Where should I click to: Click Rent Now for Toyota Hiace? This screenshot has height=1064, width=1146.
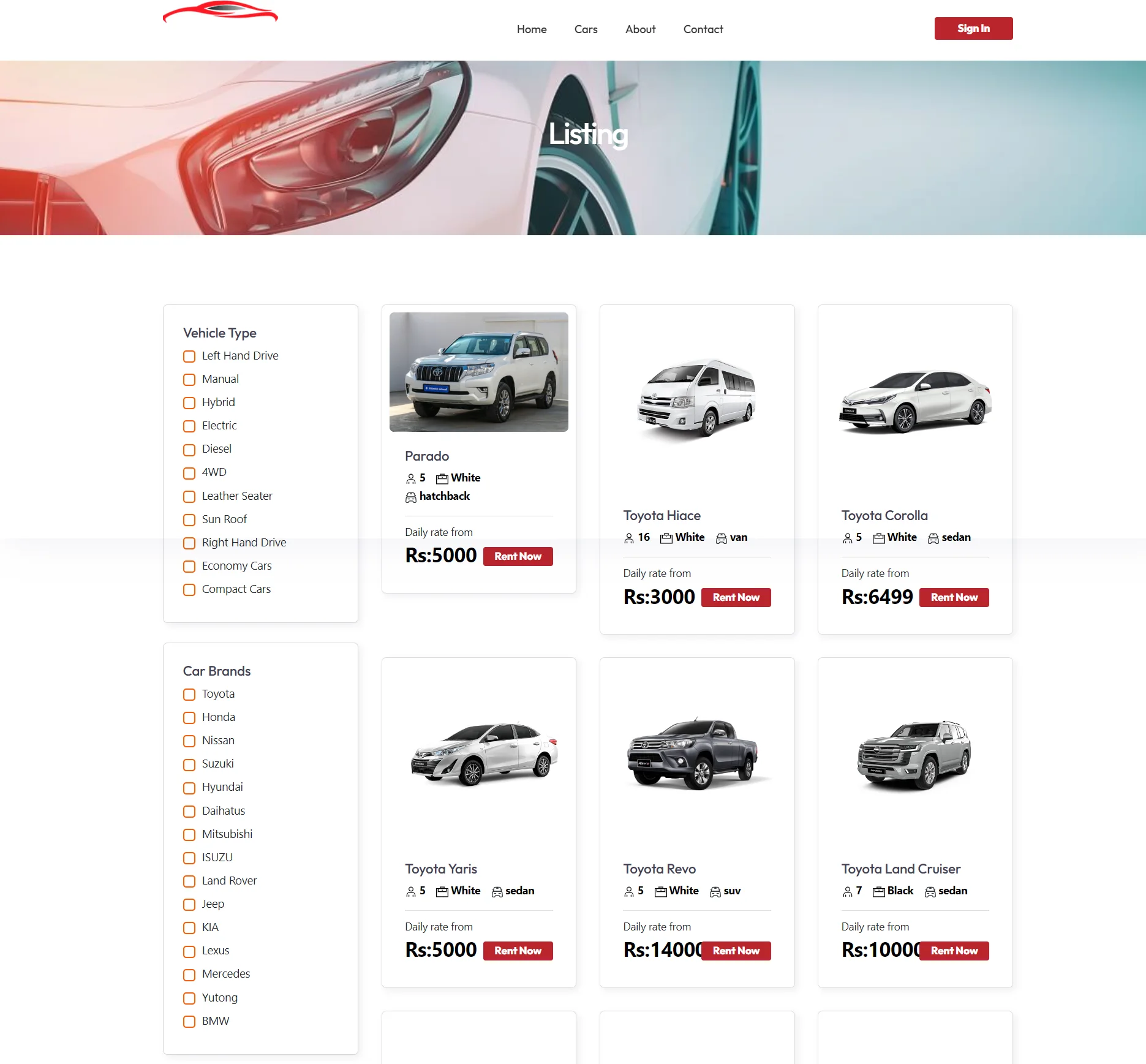pos(736,597)
